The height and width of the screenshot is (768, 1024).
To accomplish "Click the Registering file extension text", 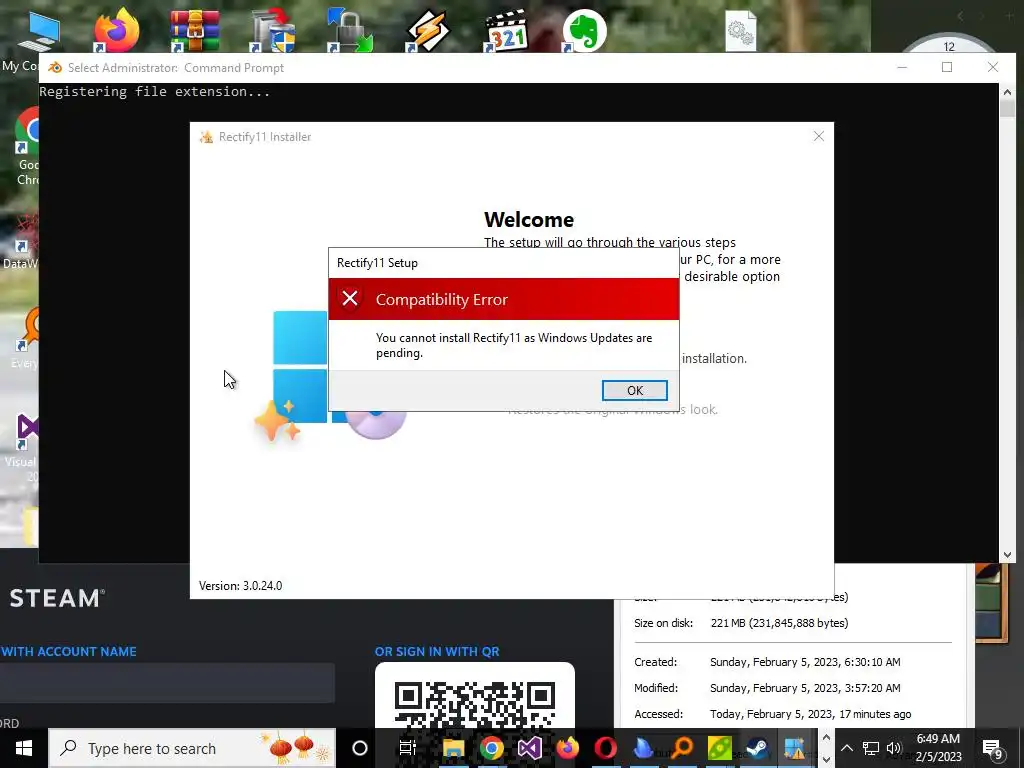I will [x=155, y=91].
